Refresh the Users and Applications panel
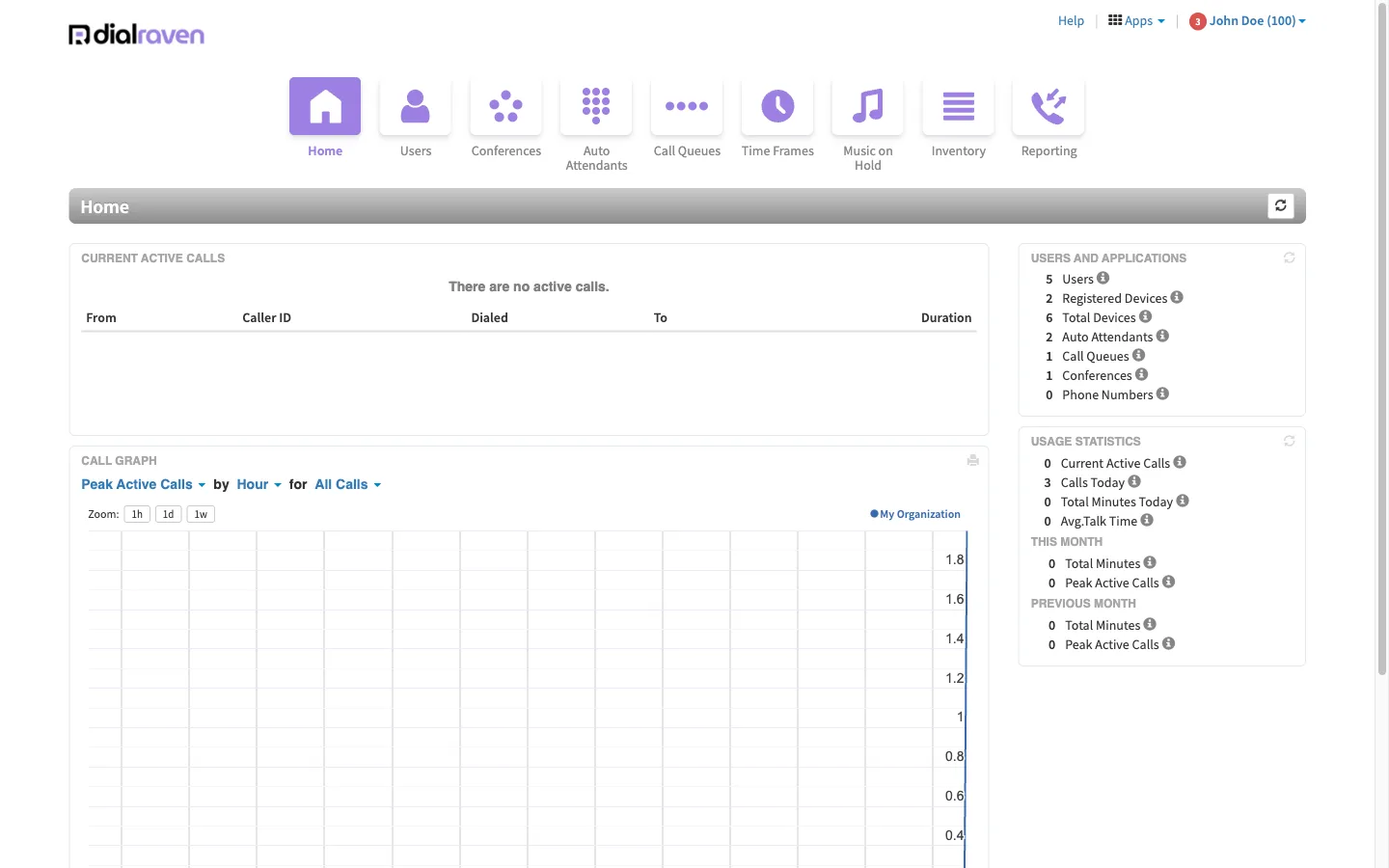Viewport: 1389px width, 868px height. 1289,258
